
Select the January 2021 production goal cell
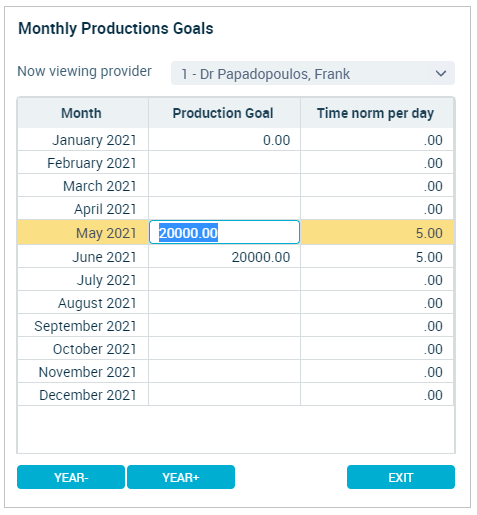click(224, 140)
